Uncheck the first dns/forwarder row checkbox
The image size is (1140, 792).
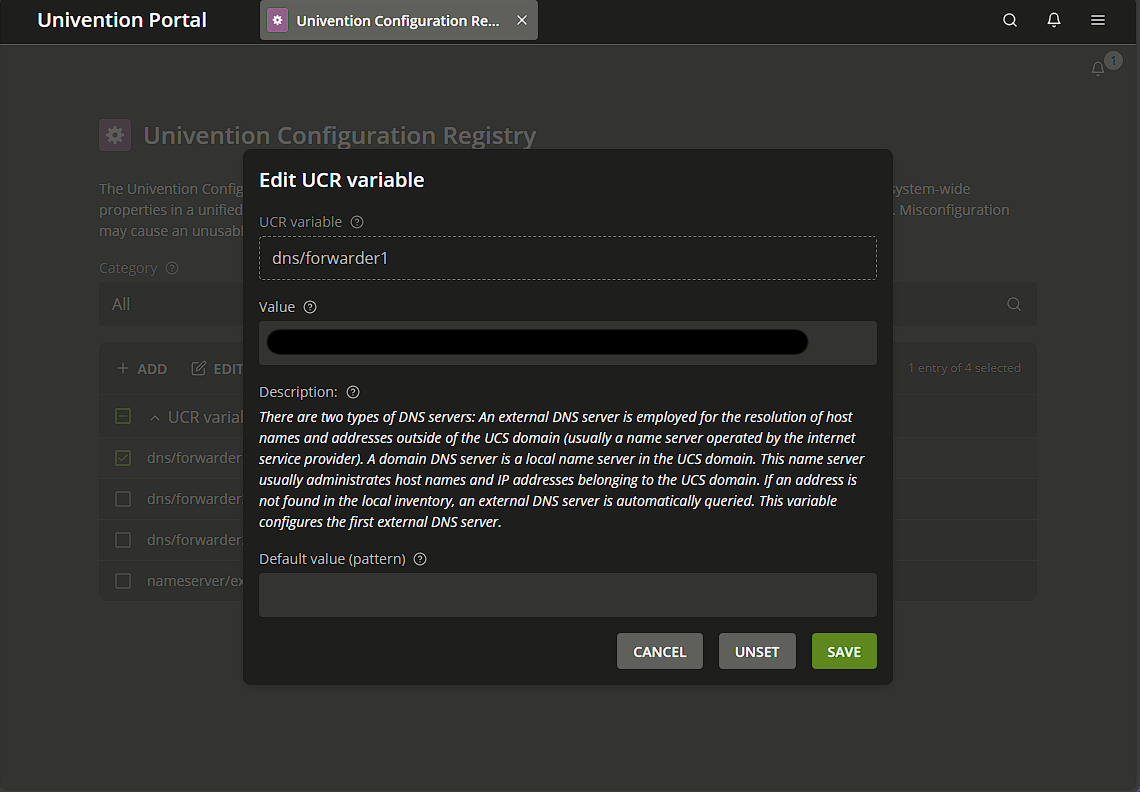click(123, 457)
